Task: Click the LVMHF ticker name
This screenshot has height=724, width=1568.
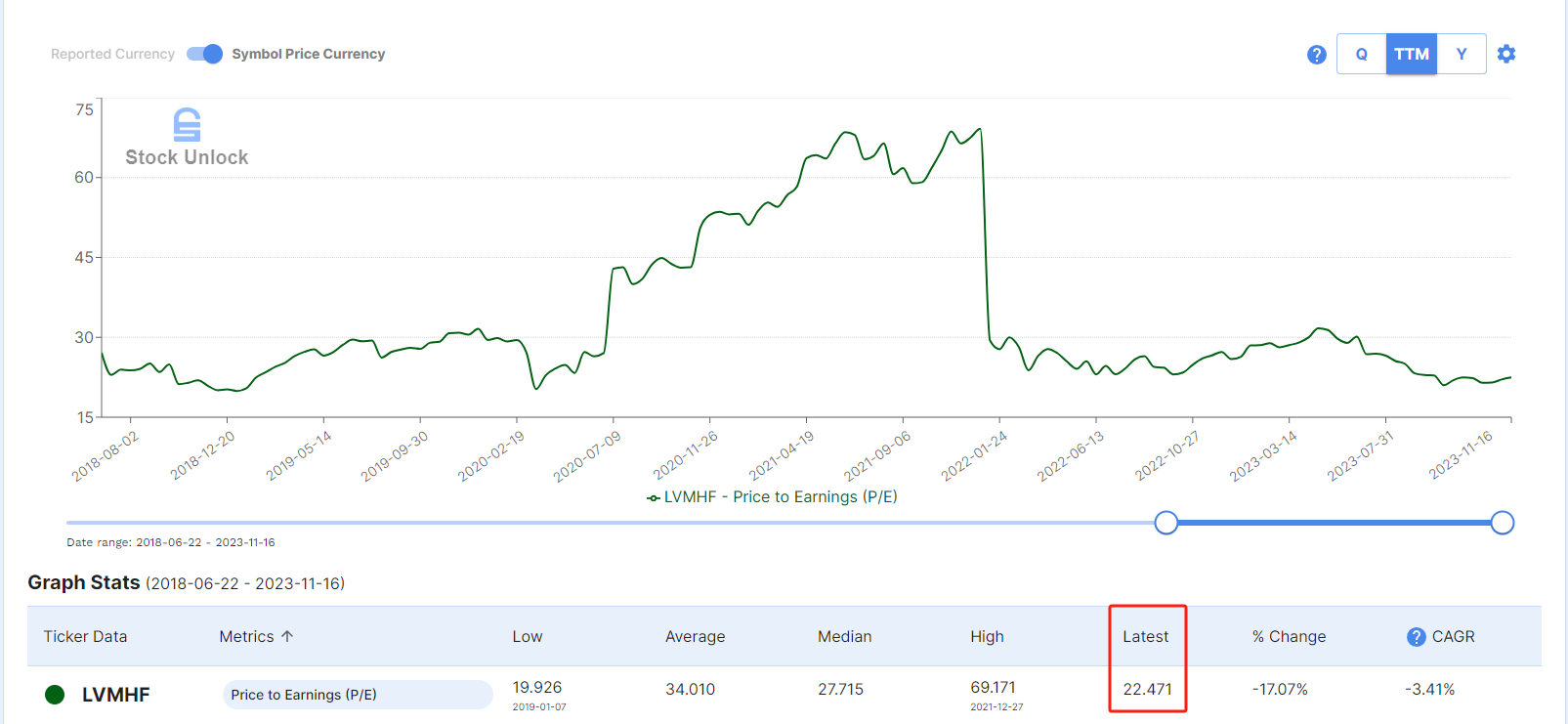Action: [x=116, y=695]
